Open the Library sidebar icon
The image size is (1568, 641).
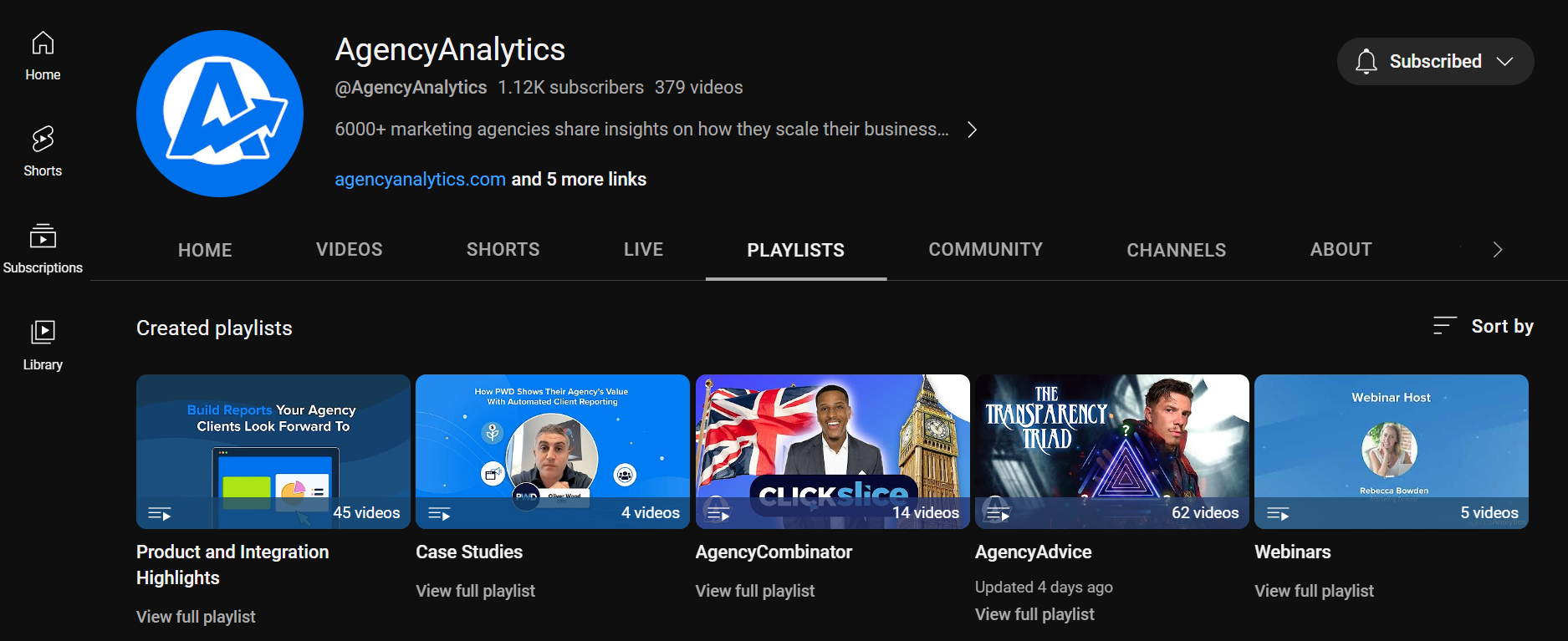(x=43, y=333)
